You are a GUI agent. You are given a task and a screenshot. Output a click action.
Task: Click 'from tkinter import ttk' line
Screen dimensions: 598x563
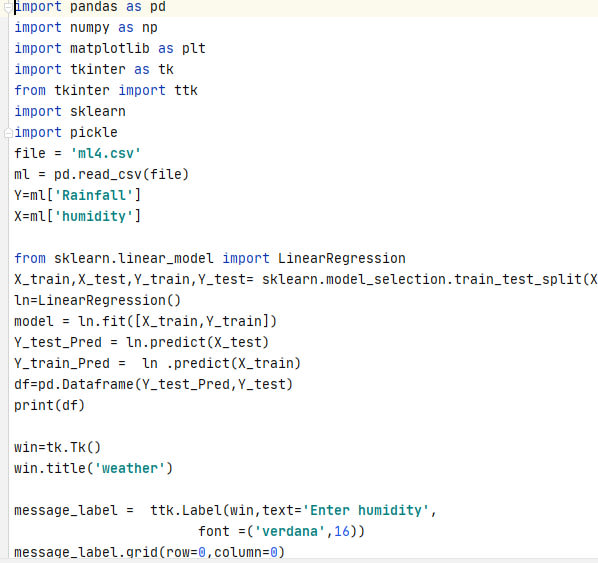(x=106, y=91)
